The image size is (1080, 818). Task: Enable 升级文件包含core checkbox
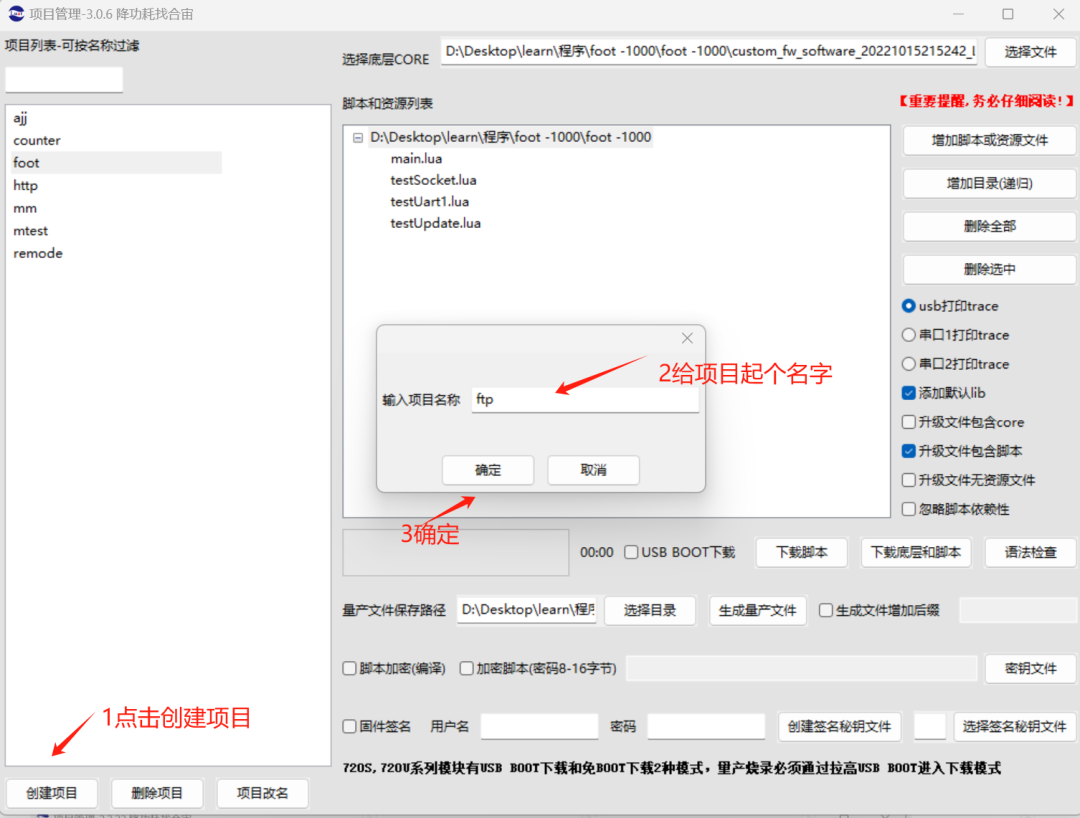point(908,422)
